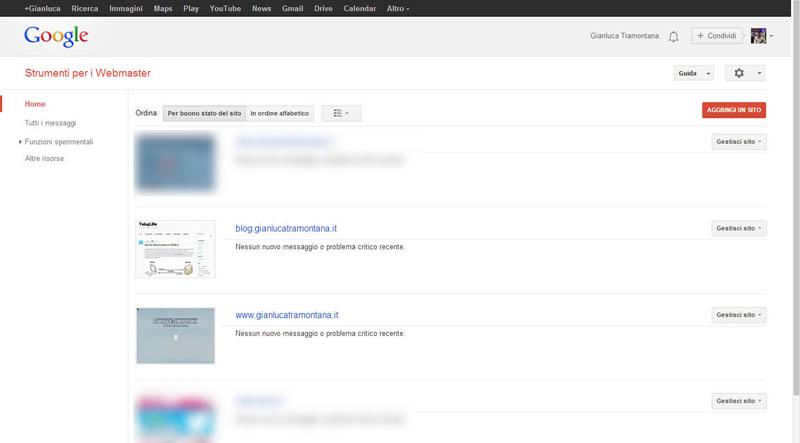Click Strumenti per i Webmaster title
Viewport: 800px width, 443px height.
(x=88, y=73)
